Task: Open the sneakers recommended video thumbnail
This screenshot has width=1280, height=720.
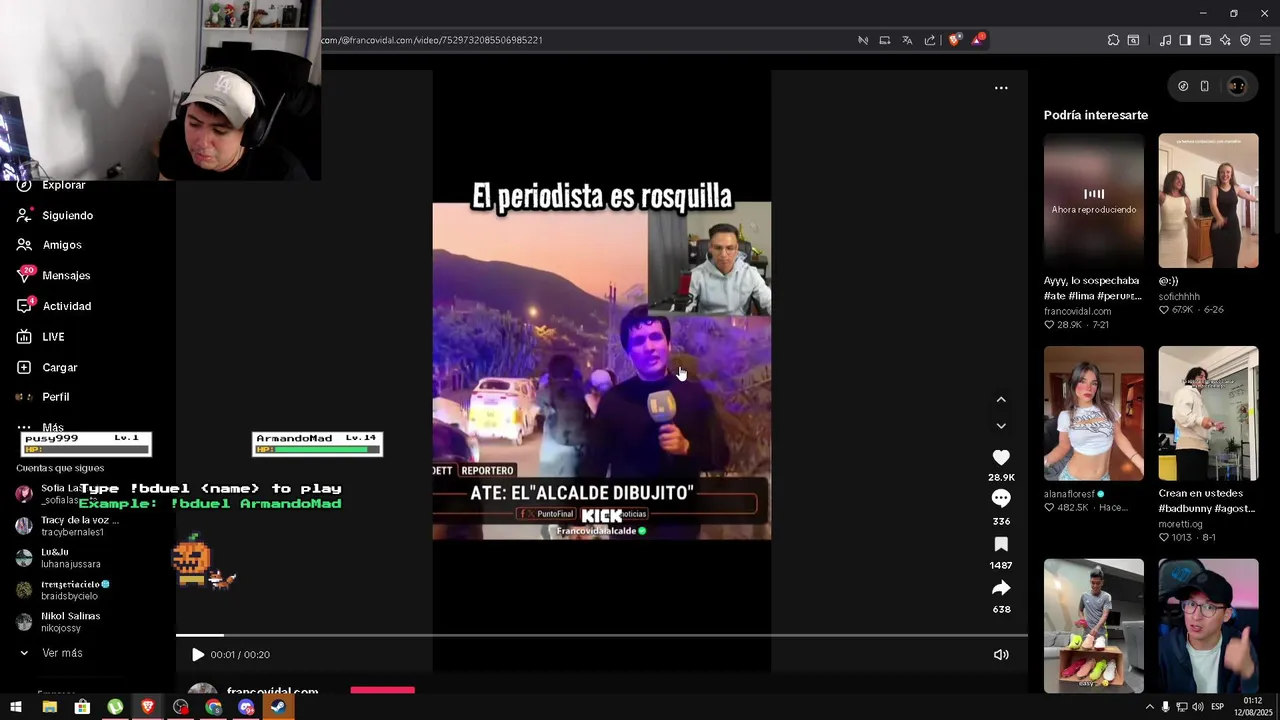Action: coord(1094,626)
